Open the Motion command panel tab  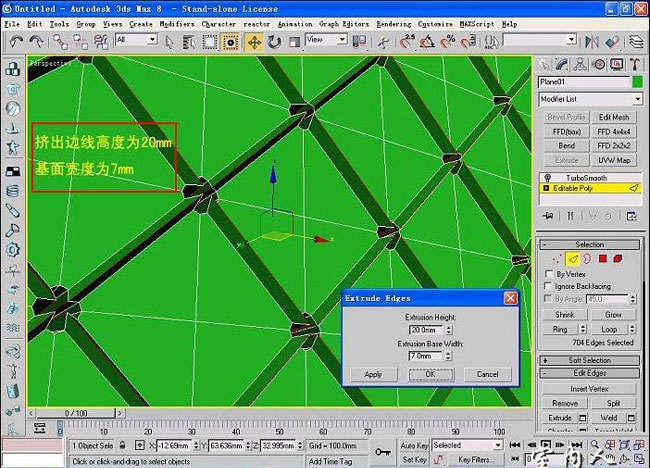(x=599, y=64)
